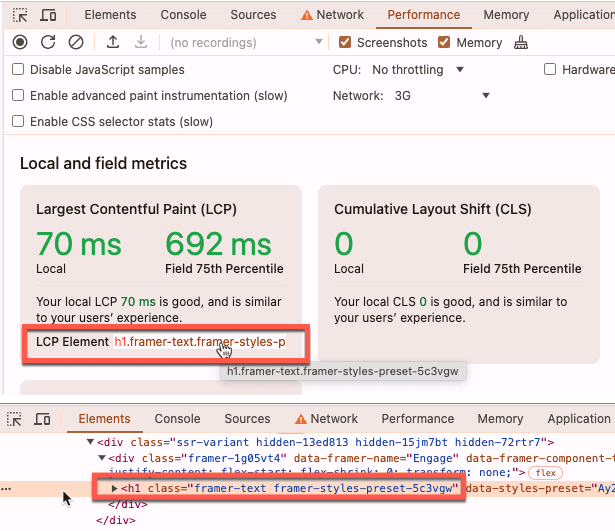Open Console tab in top panel
The image size is (615, 531).
point(183,15)
